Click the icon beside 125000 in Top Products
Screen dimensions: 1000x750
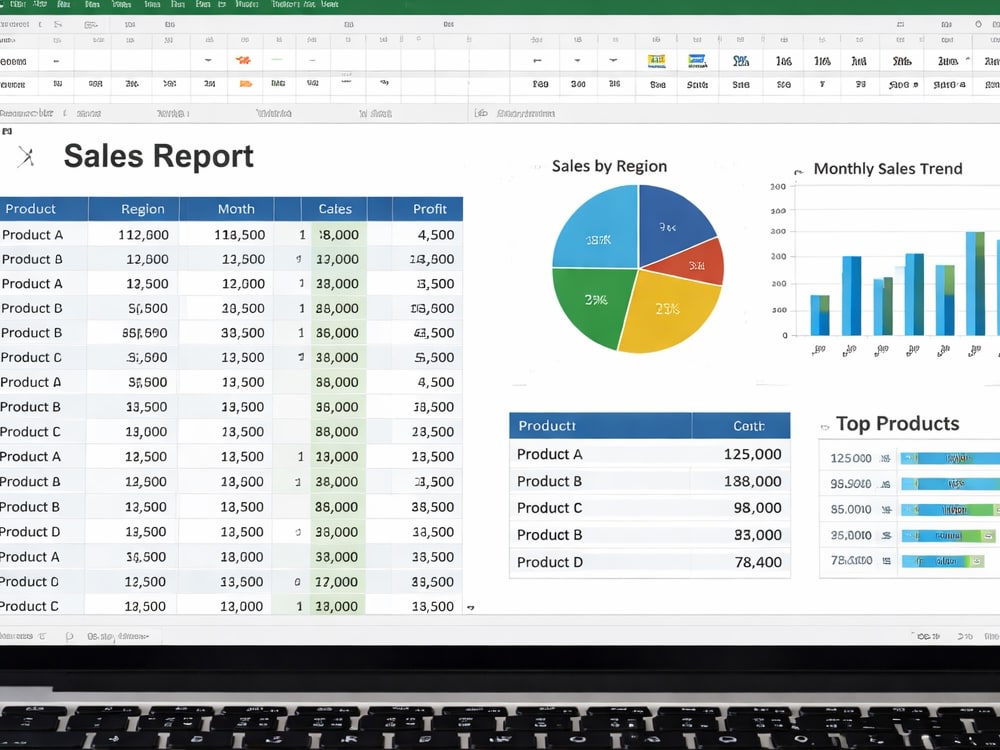[886, 458]
